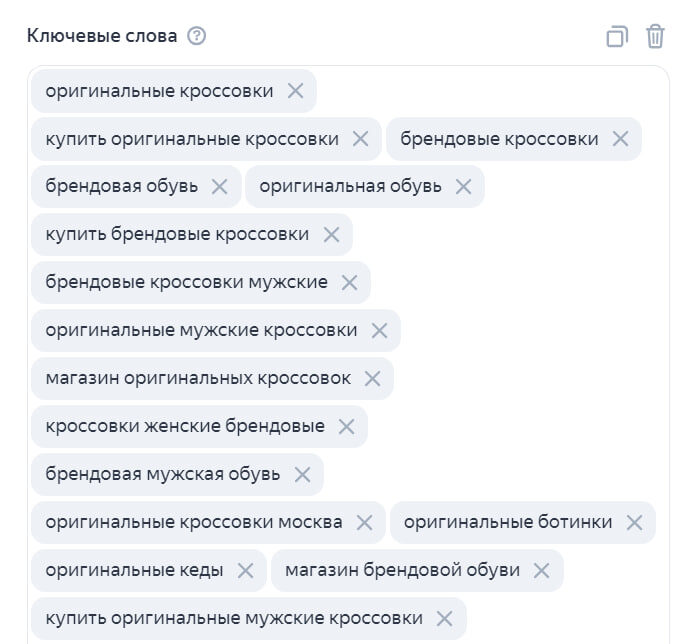
Task: Remove the 'оригинальные кеды' keyword
Action: coord(245,570)
